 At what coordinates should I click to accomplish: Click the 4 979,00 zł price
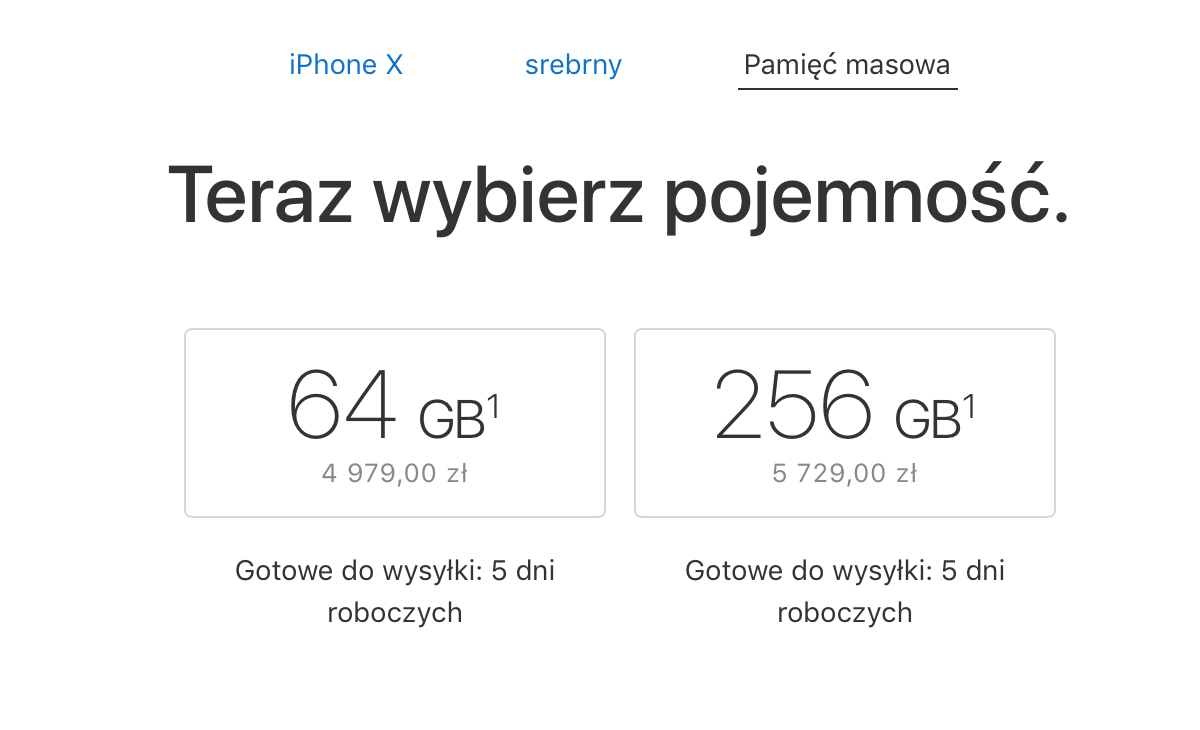(394, 474)
